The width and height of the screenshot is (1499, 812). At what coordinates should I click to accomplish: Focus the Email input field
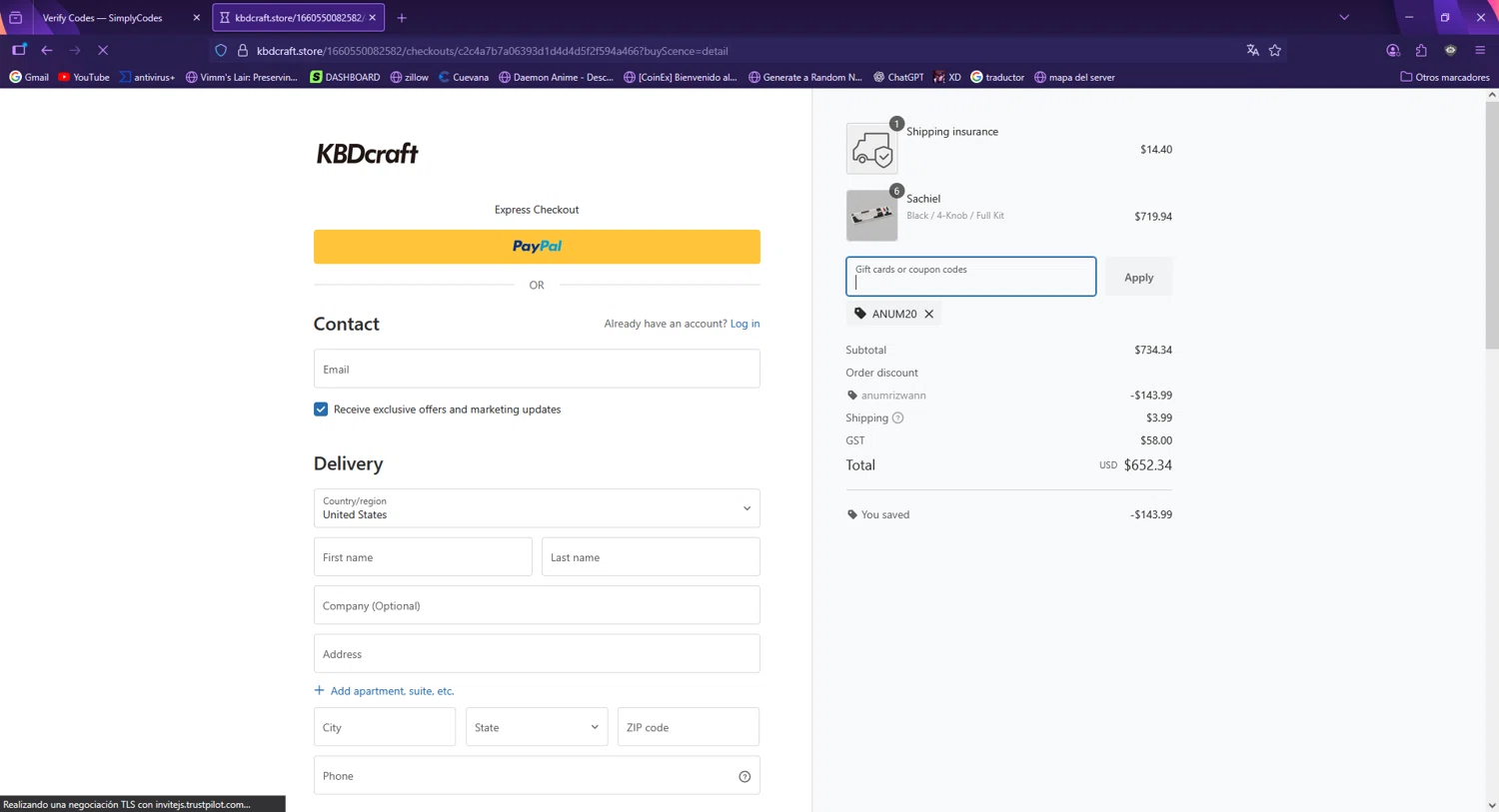[x=537, y=369]
